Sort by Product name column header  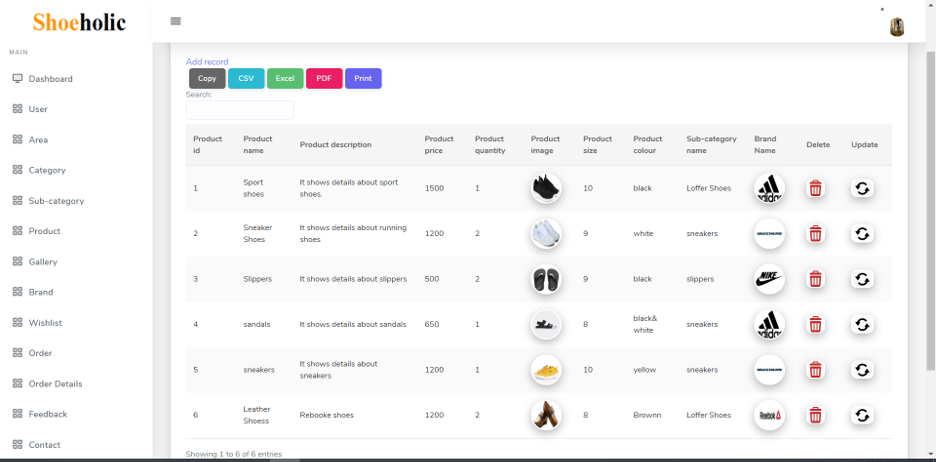258,144
